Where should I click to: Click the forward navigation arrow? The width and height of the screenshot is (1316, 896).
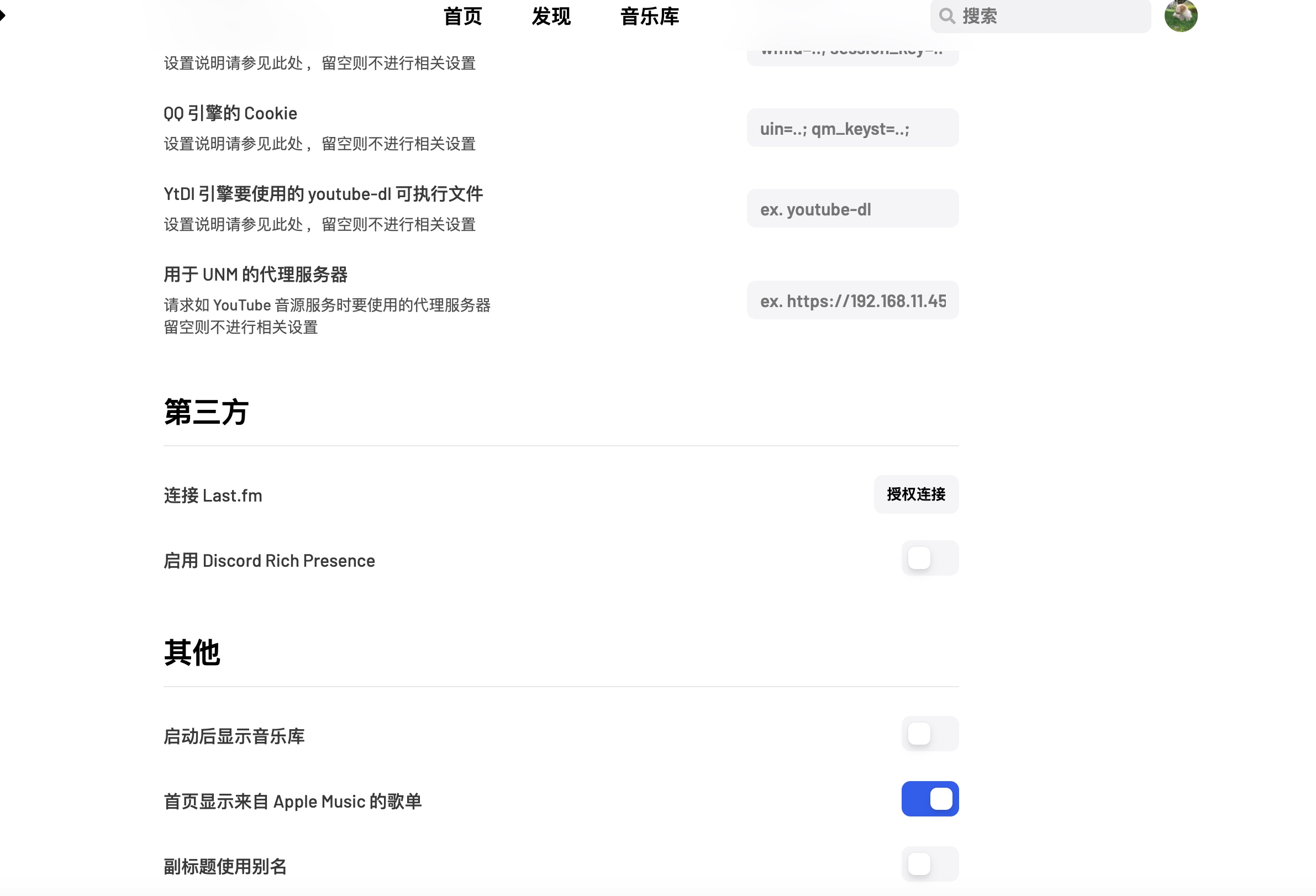click(x=3, y=15)
